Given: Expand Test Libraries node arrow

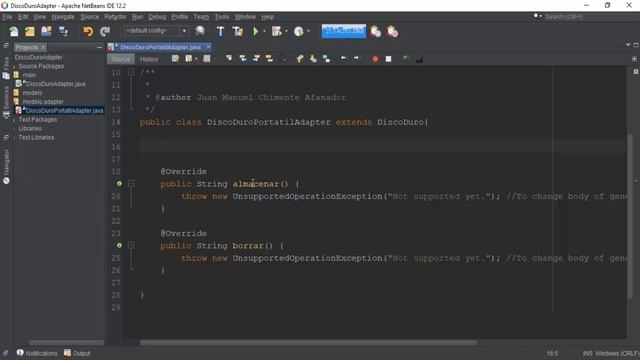Looking at the screenshot, I should (x=14, y=138).
